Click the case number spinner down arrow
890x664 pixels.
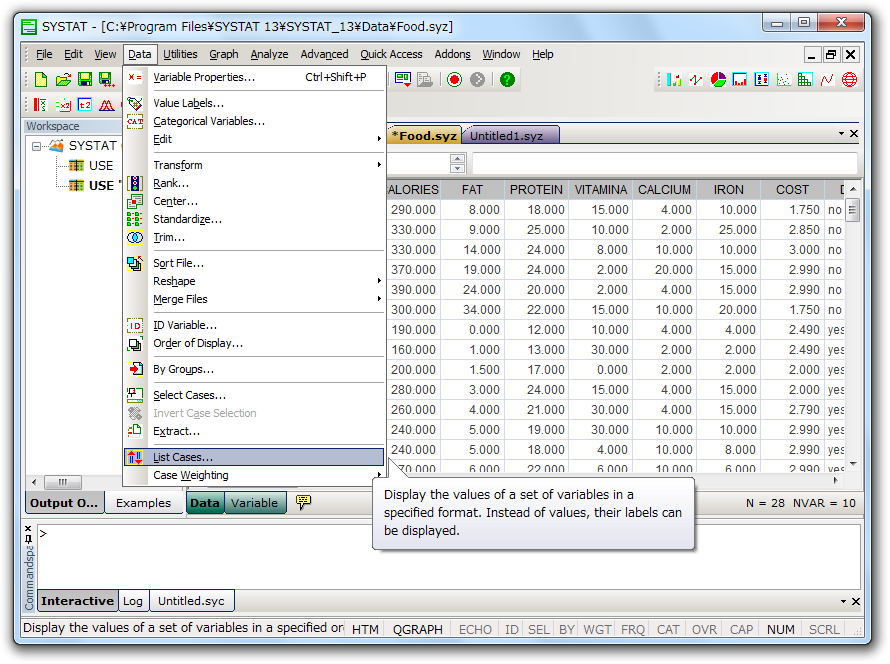pos(457,168)
